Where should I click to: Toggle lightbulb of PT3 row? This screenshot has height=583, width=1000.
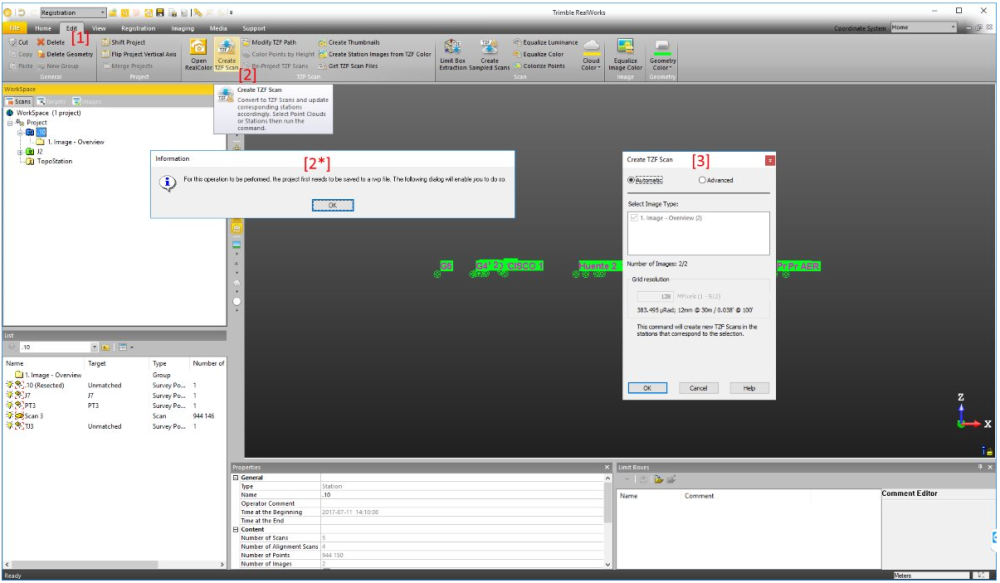10,406
